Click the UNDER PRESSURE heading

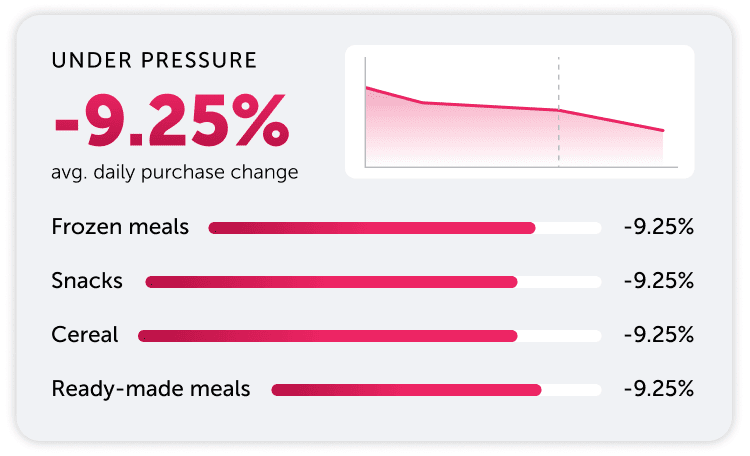pos(154,60)
